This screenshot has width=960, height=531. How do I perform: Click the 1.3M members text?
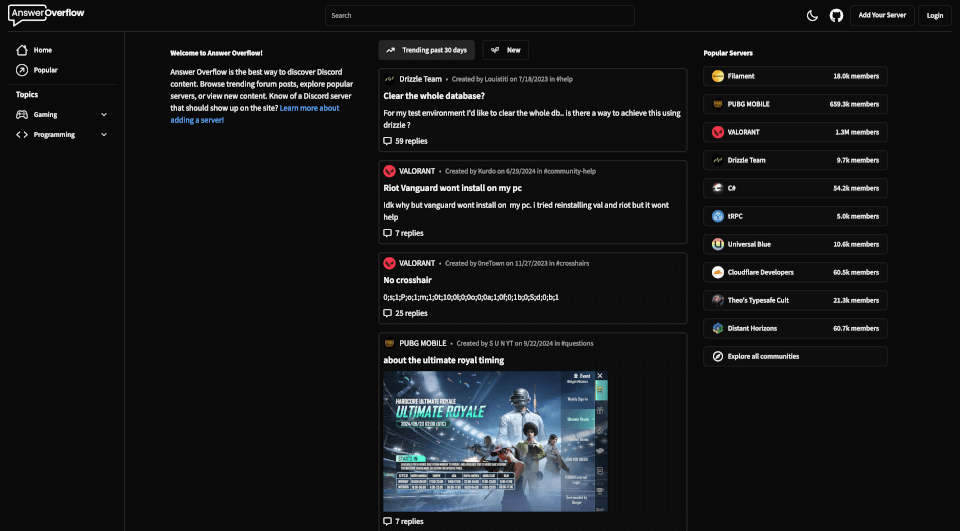[x=857, y=132]
